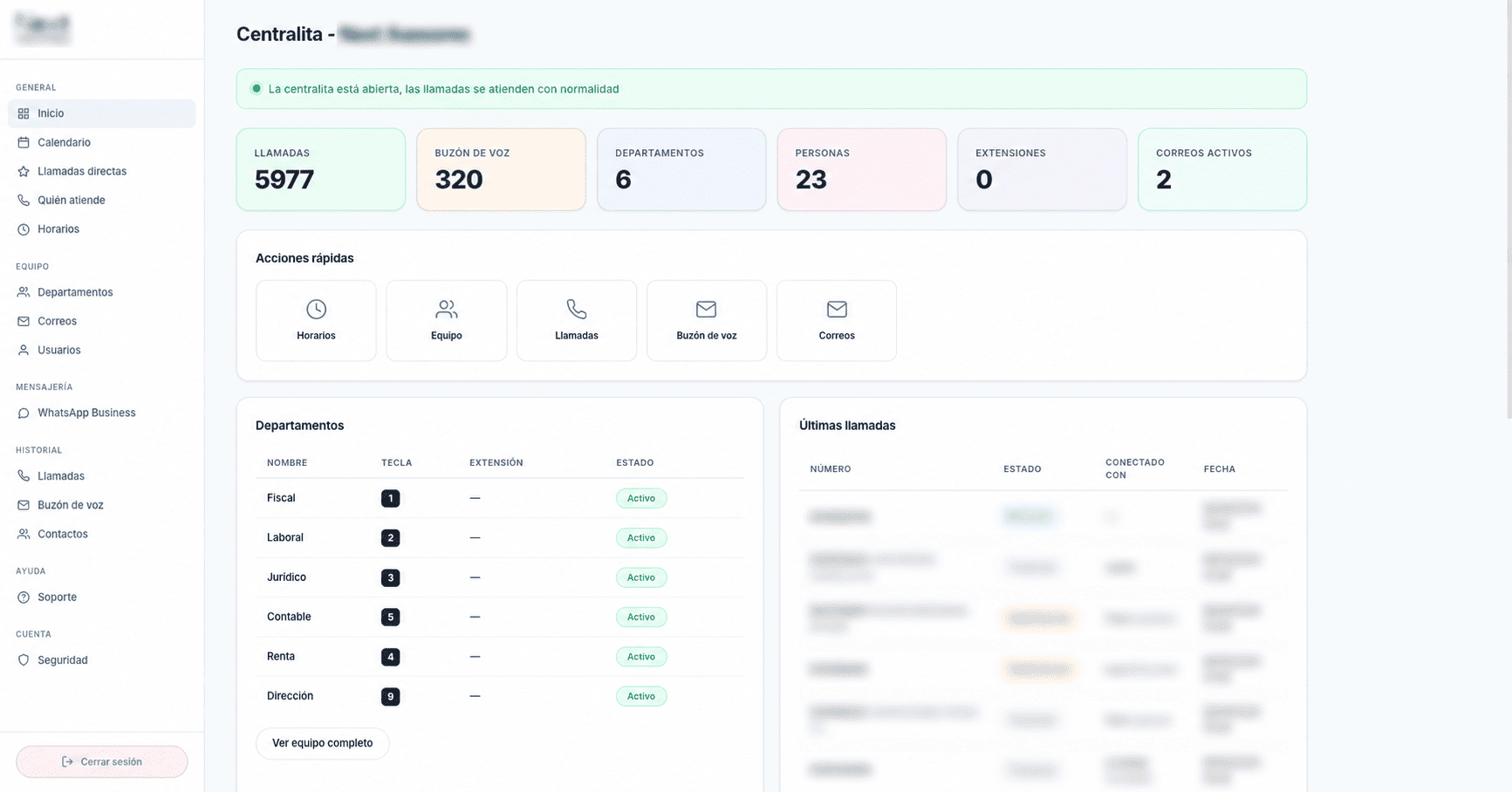Click the Llamadas 5977 stat card
This screenshot has height=792, width=1512.
click(321, 169)
